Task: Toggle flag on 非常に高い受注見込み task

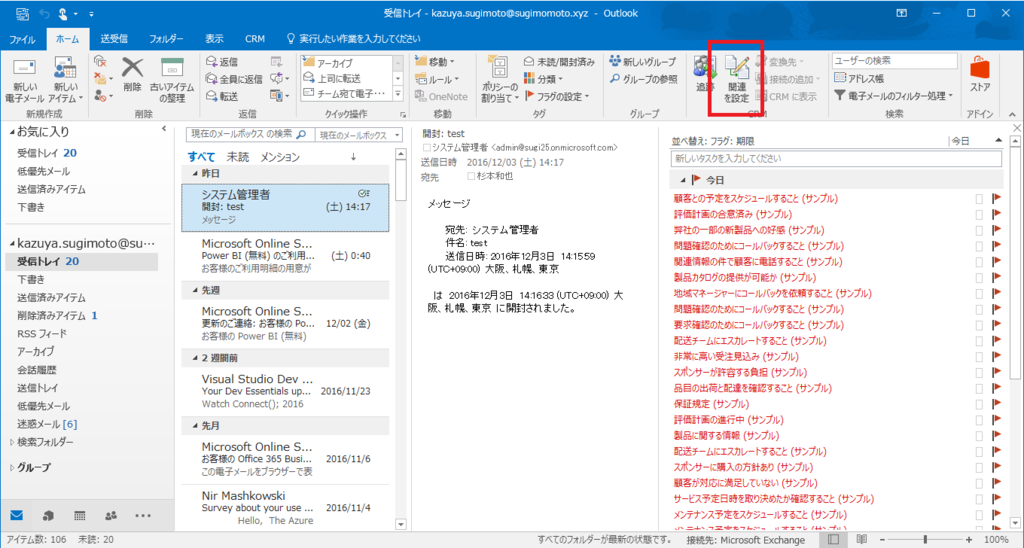Action: coord(997,357)
